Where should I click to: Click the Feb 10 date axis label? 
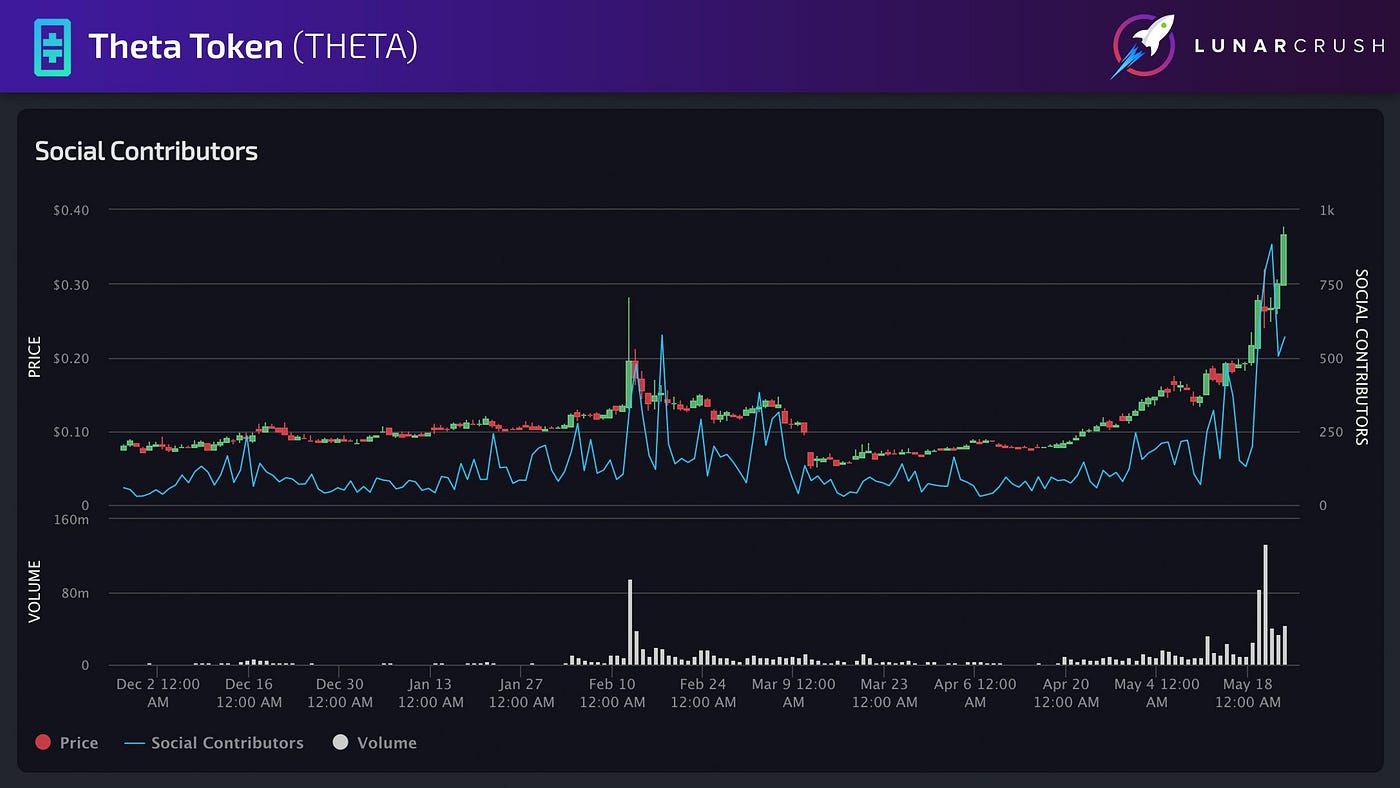coord(613,693)
